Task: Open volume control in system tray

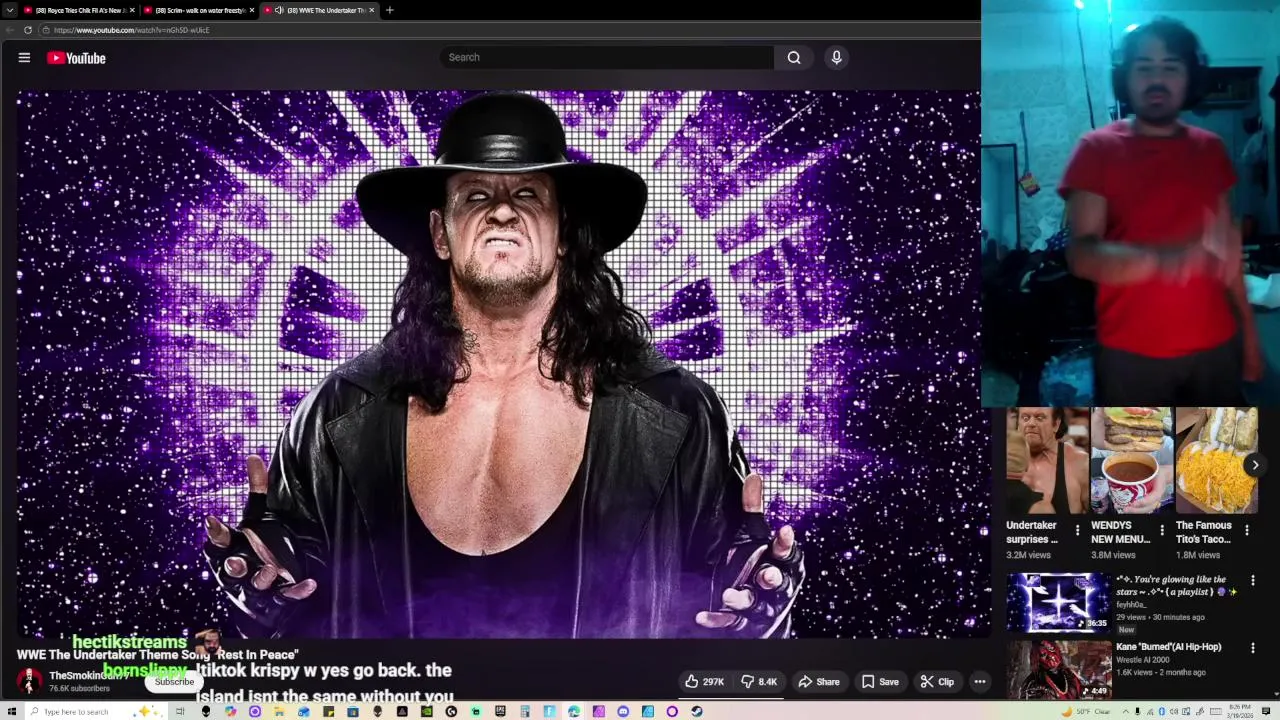Action: pos(1174,711)
